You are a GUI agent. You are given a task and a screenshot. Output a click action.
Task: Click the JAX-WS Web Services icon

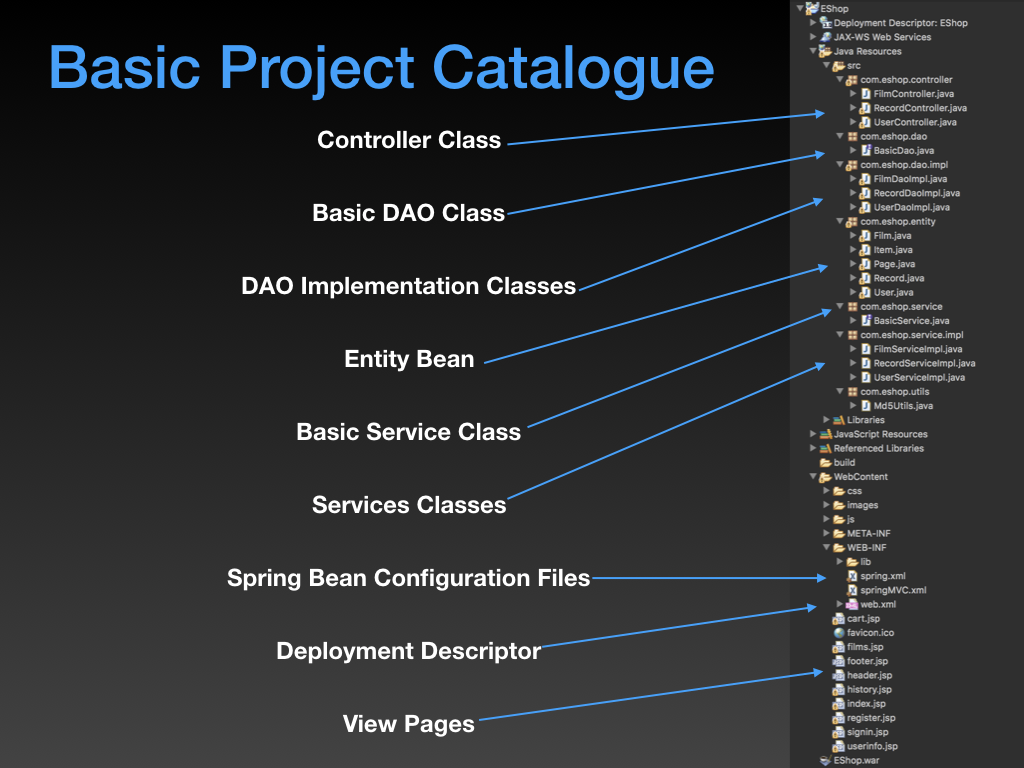[825, 37]
